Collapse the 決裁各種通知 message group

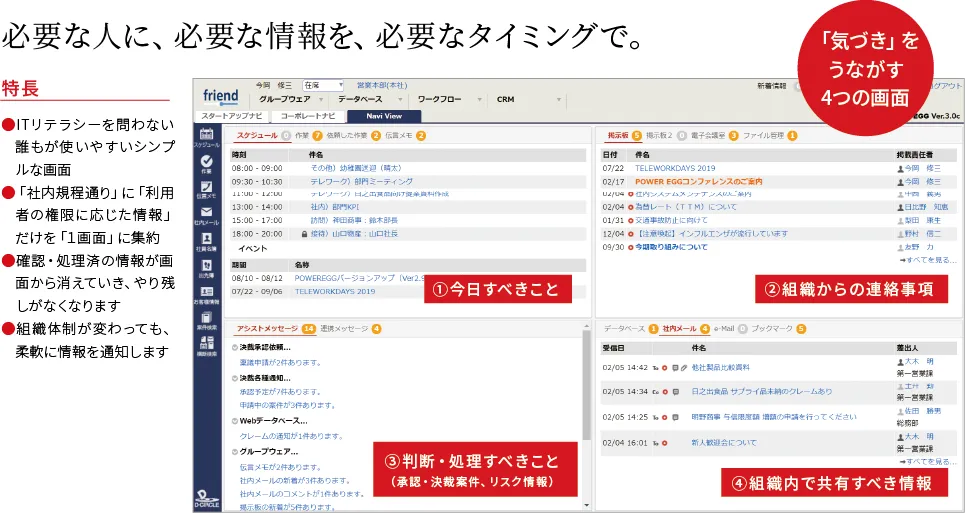coord(235,378)
